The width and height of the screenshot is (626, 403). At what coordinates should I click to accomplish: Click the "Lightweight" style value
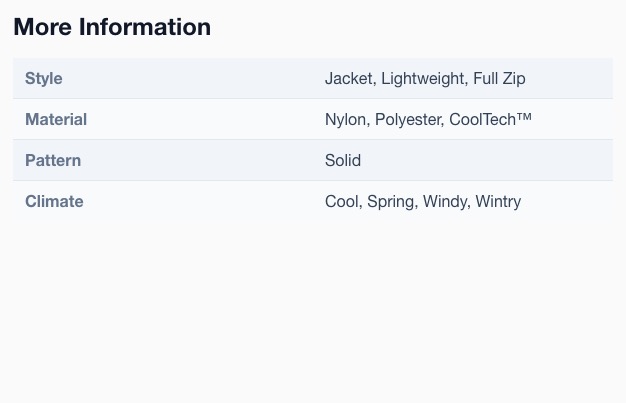pos(424,79)
